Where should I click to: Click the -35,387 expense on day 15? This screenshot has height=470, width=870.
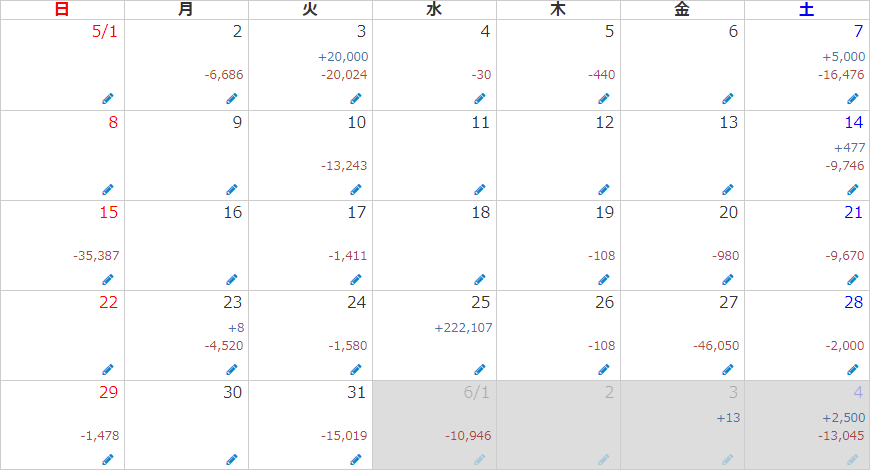(96, 256)
